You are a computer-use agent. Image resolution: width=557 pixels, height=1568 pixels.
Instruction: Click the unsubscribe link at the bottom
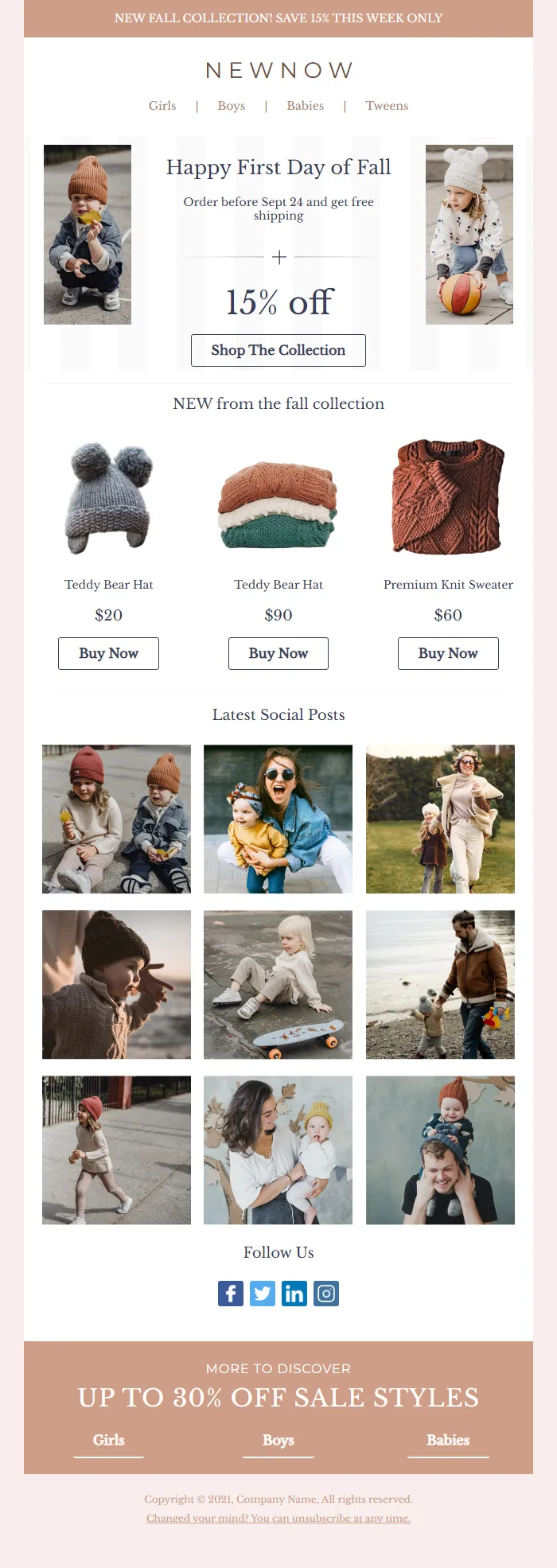(x=278, y=1519)
